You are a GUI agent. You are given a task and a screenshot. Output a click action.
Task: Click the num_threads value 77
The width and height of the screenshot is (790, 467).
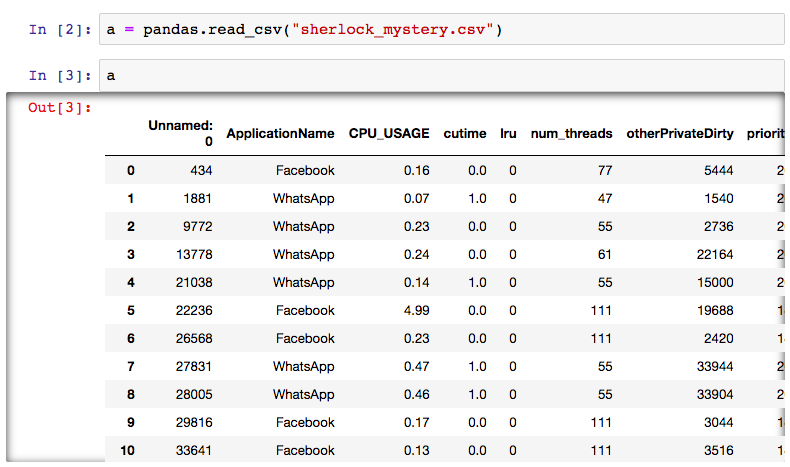[x=603, y=171]
